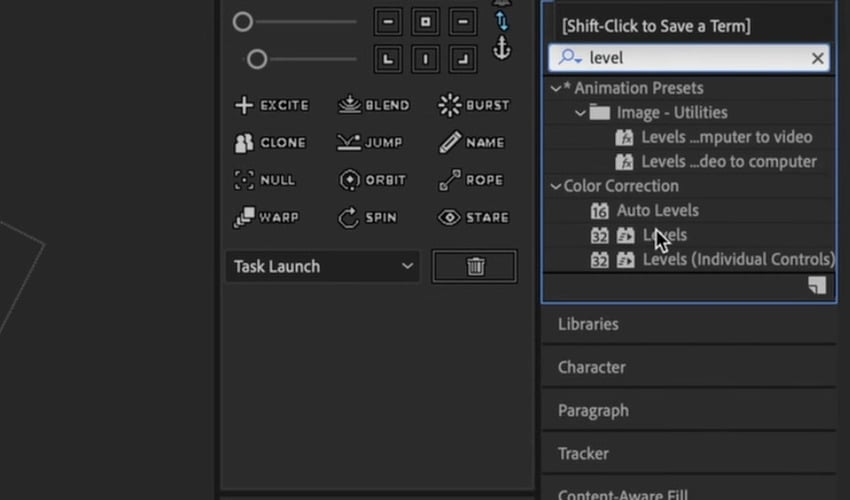Activate the Burst tool

coord(474,105)
